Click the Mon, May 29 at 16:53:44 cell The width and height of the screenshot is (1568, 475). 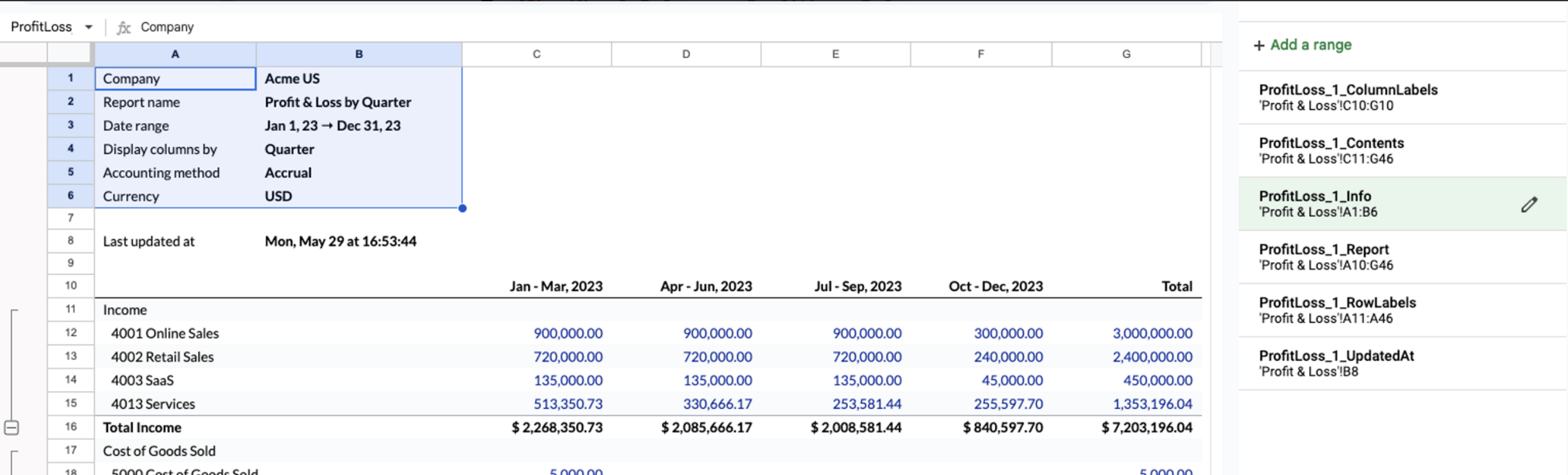[359, 241]
